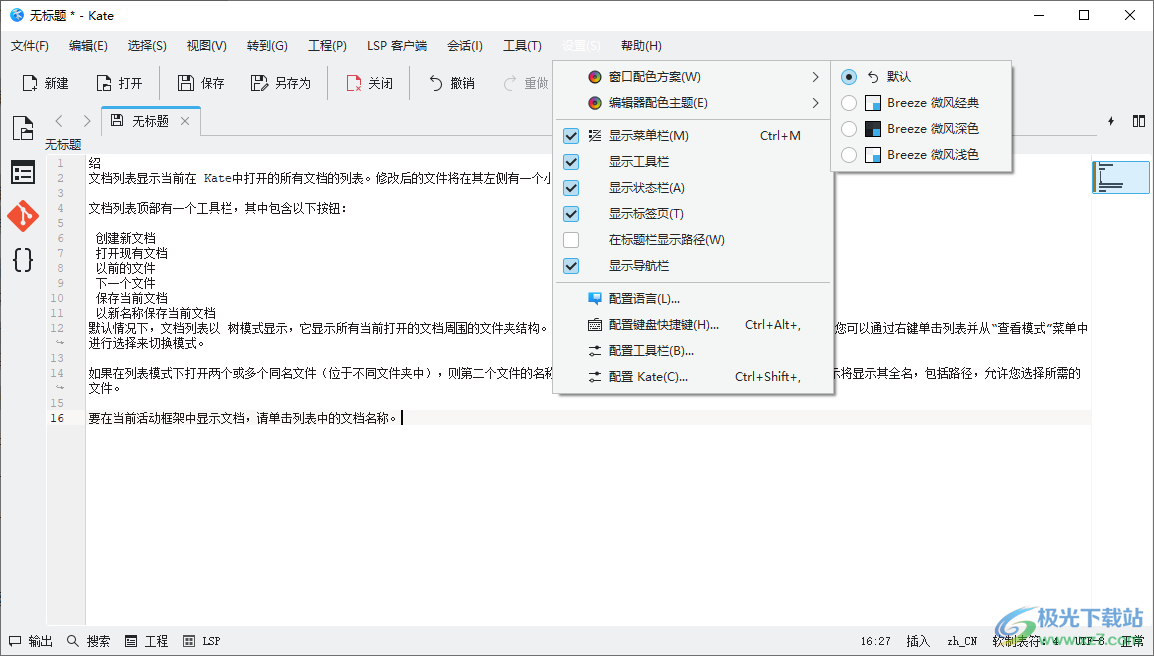The image size is (1154, 656).
Task: Open the 工程(P) menu
Action: (328, 46)
